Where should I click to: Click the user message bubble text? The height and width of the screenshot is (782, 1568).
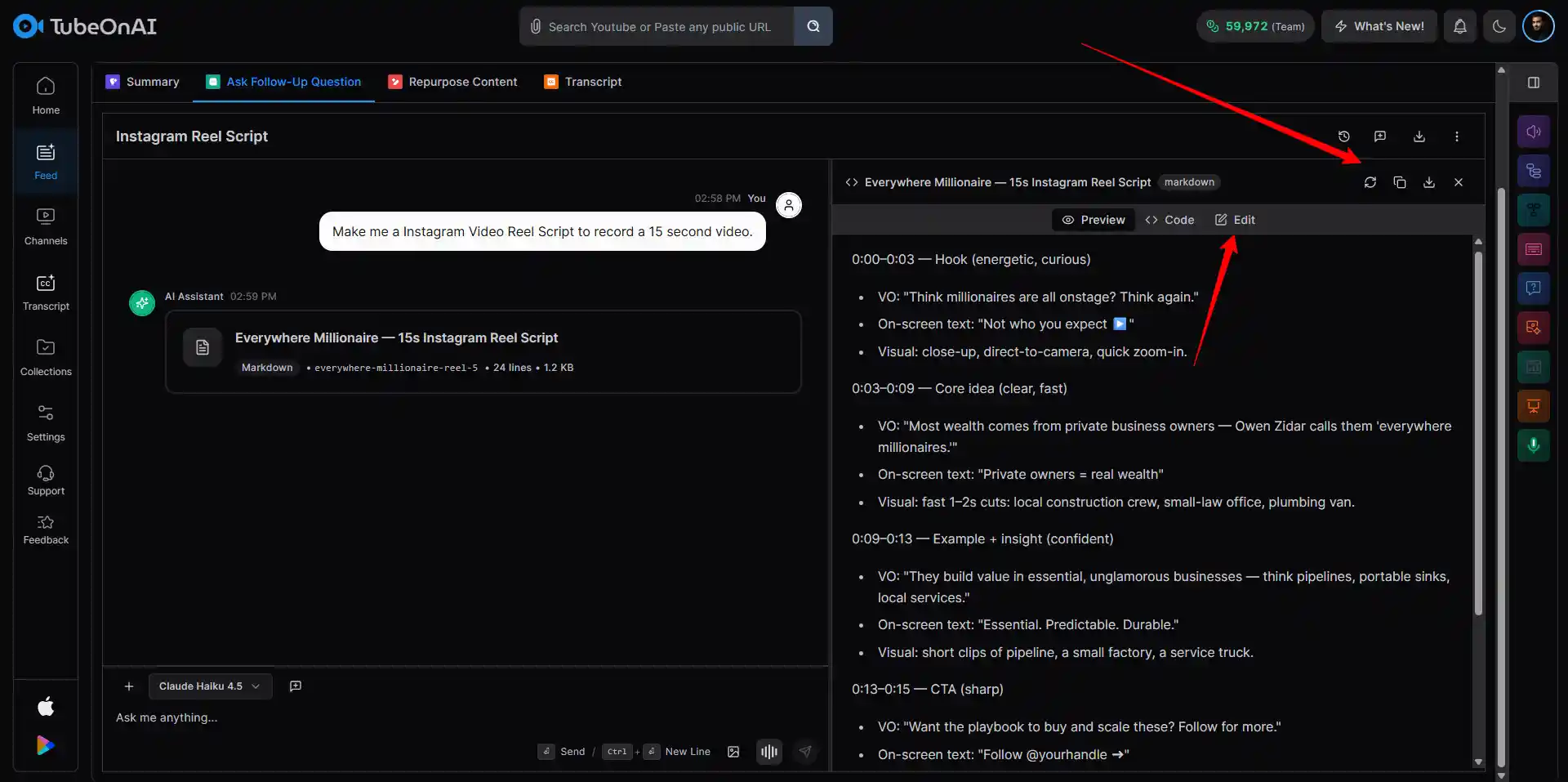click(x=542, y=232)
